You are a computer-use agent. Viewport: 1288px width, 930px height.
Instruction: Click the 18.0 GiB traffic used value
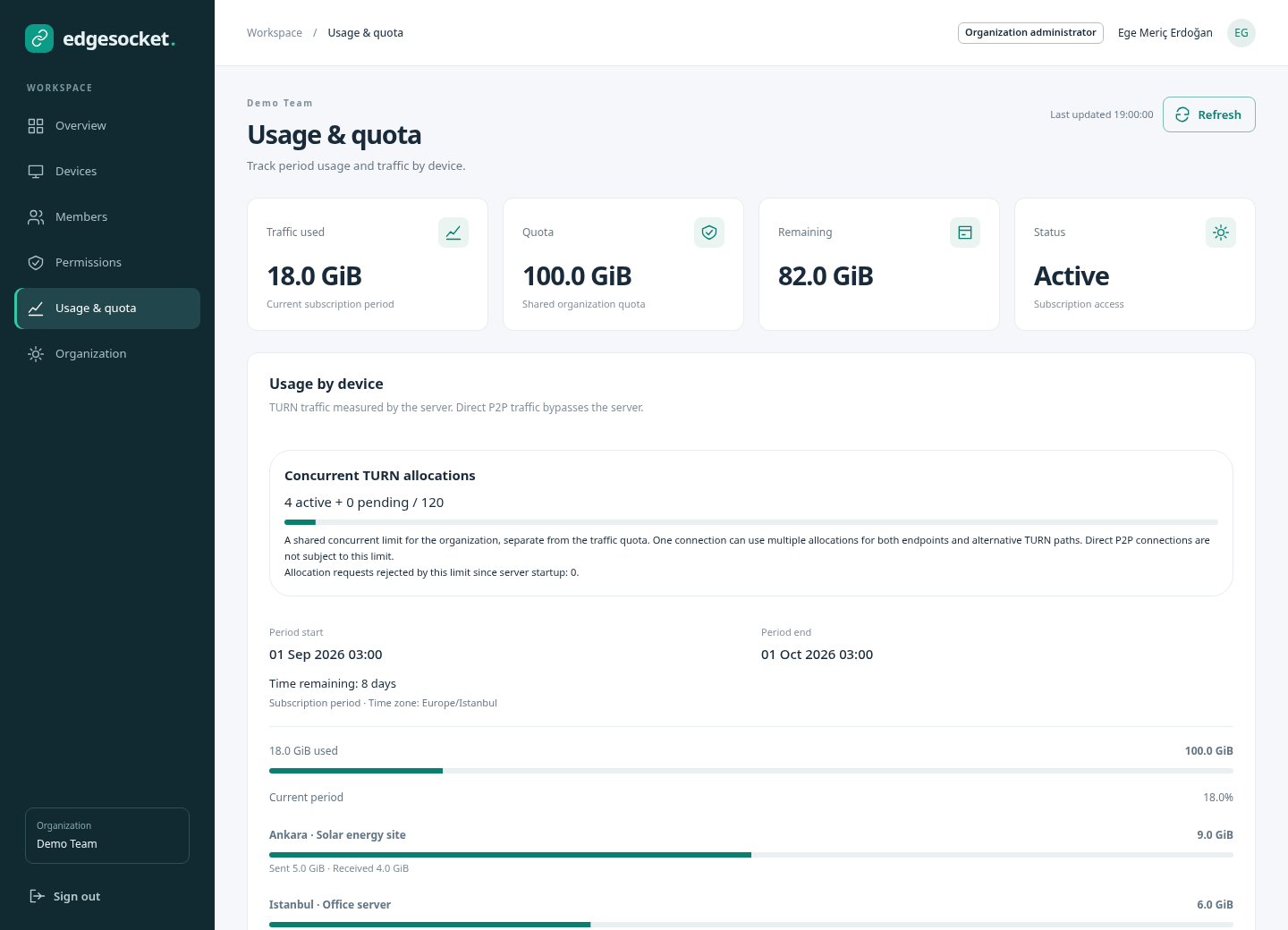coord(315,276)
